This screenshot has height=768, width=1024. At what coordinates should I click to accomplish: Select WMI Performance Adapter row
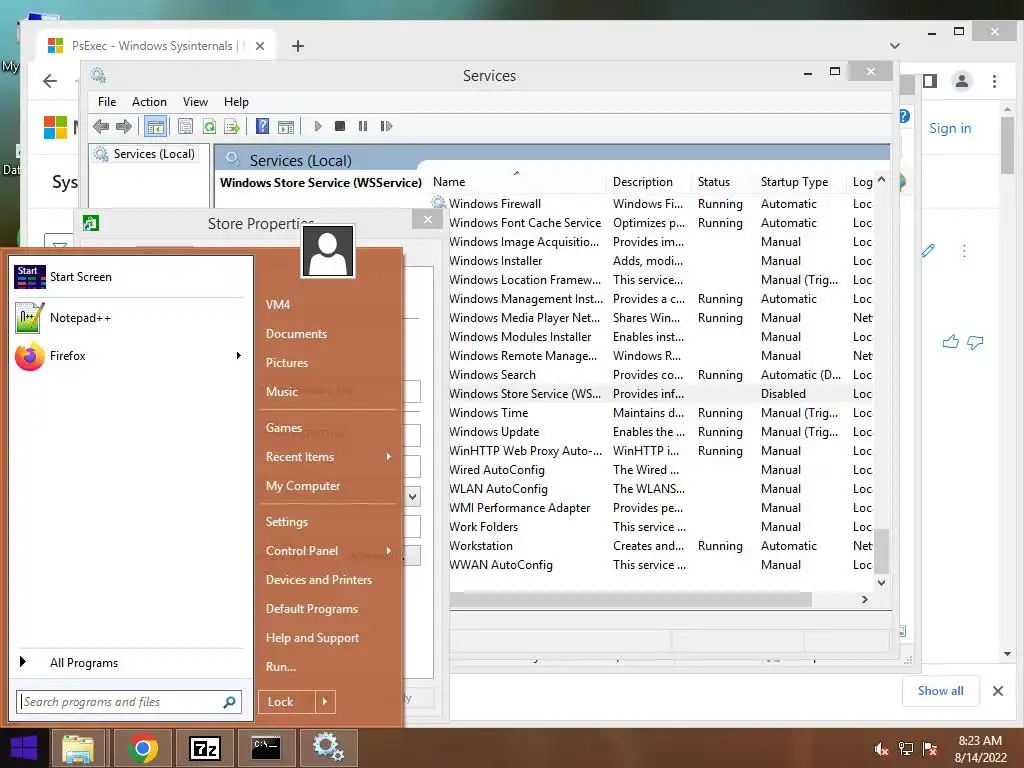[661, 507]
